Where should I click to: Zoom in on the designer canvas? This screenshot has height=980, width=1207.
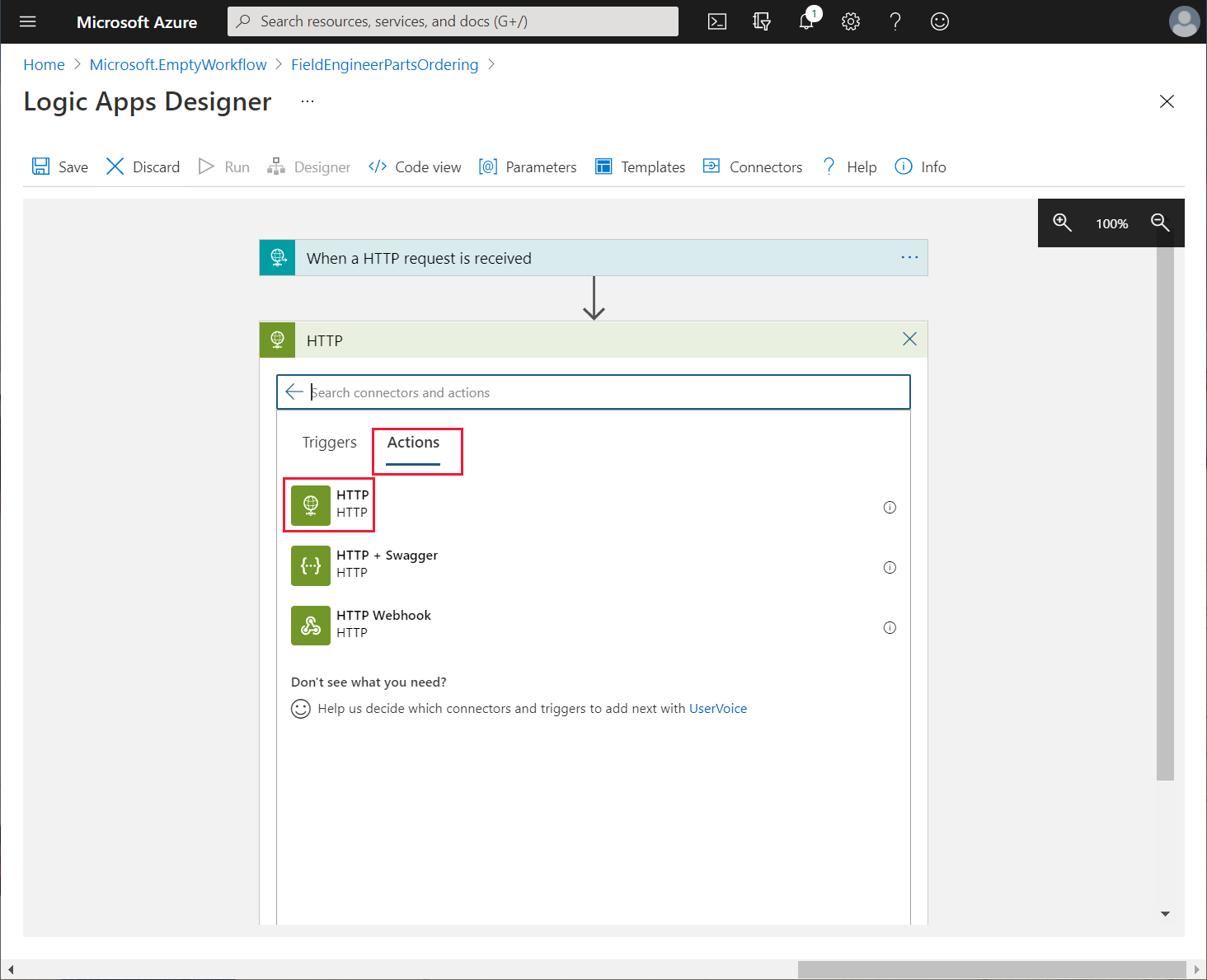point(1062,223)
